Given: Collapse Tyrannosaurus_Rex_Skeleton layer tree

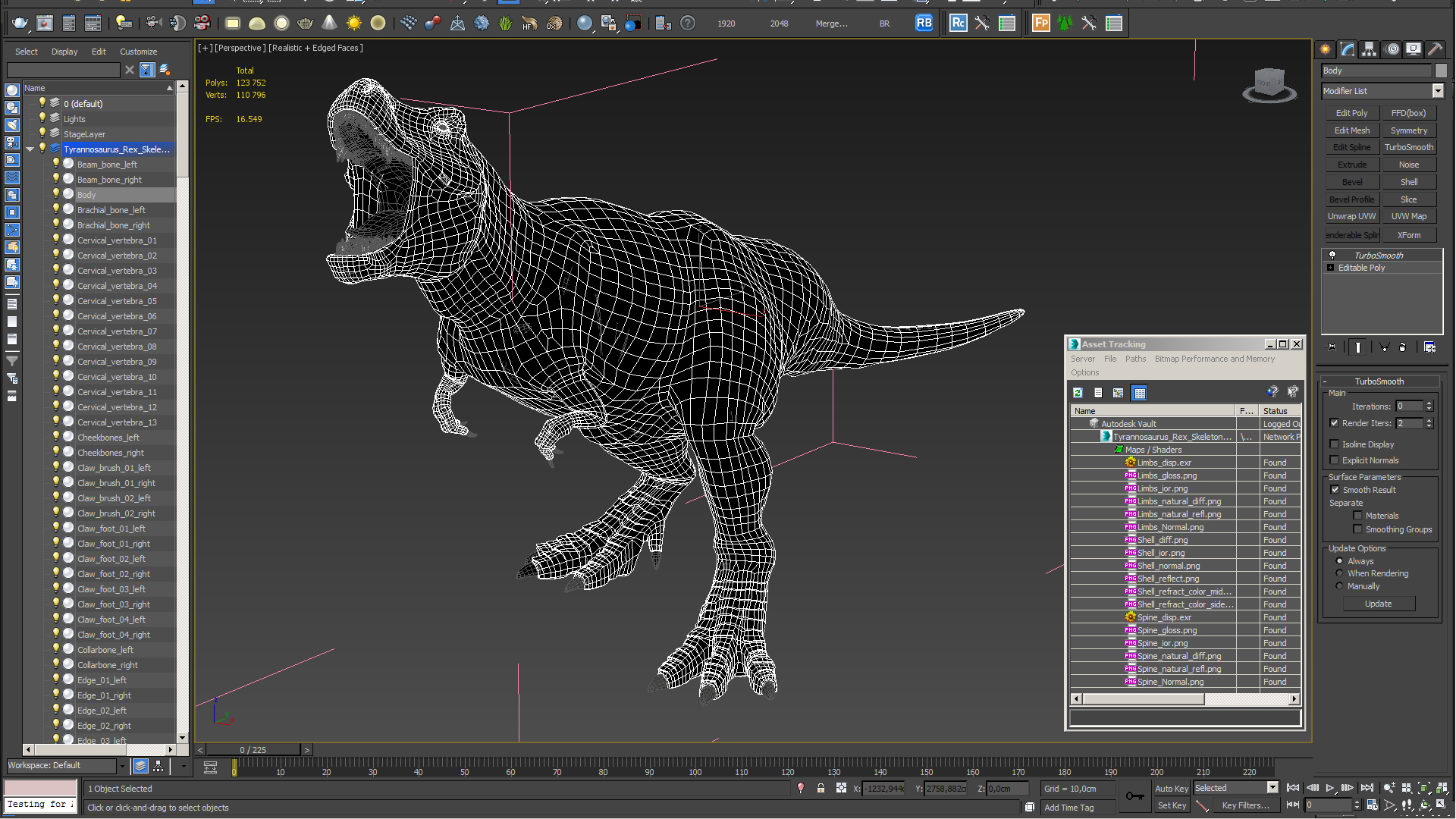Looking at the screenshot, I should tap(30, 149).
